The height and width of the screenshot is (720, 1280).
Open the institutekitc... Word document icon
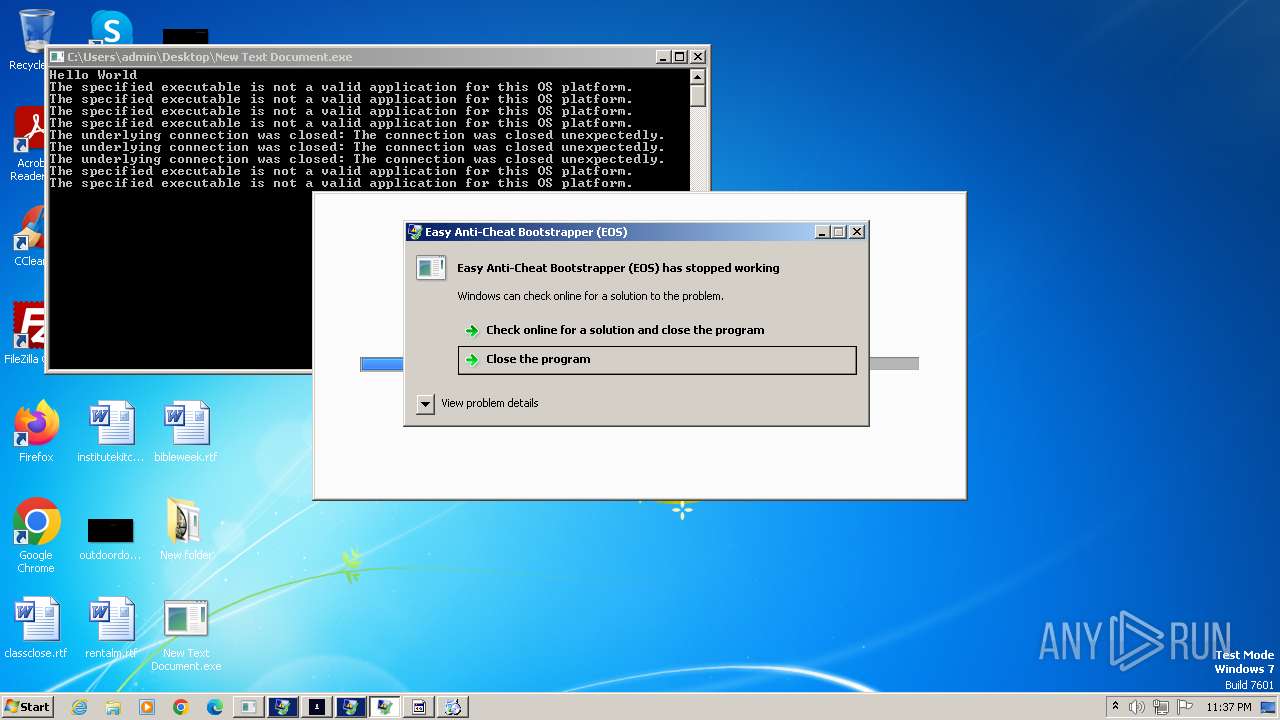click(111, 432)
